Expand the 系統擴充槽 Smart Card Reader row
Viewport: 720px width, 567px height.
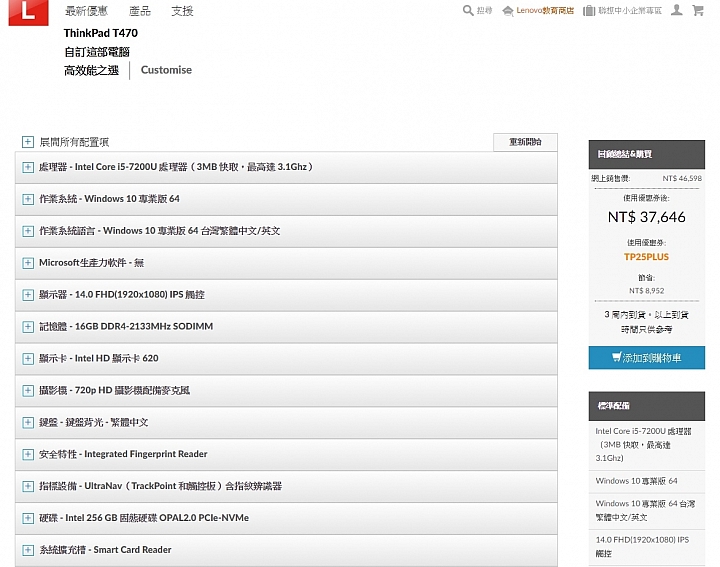point(286,550)
